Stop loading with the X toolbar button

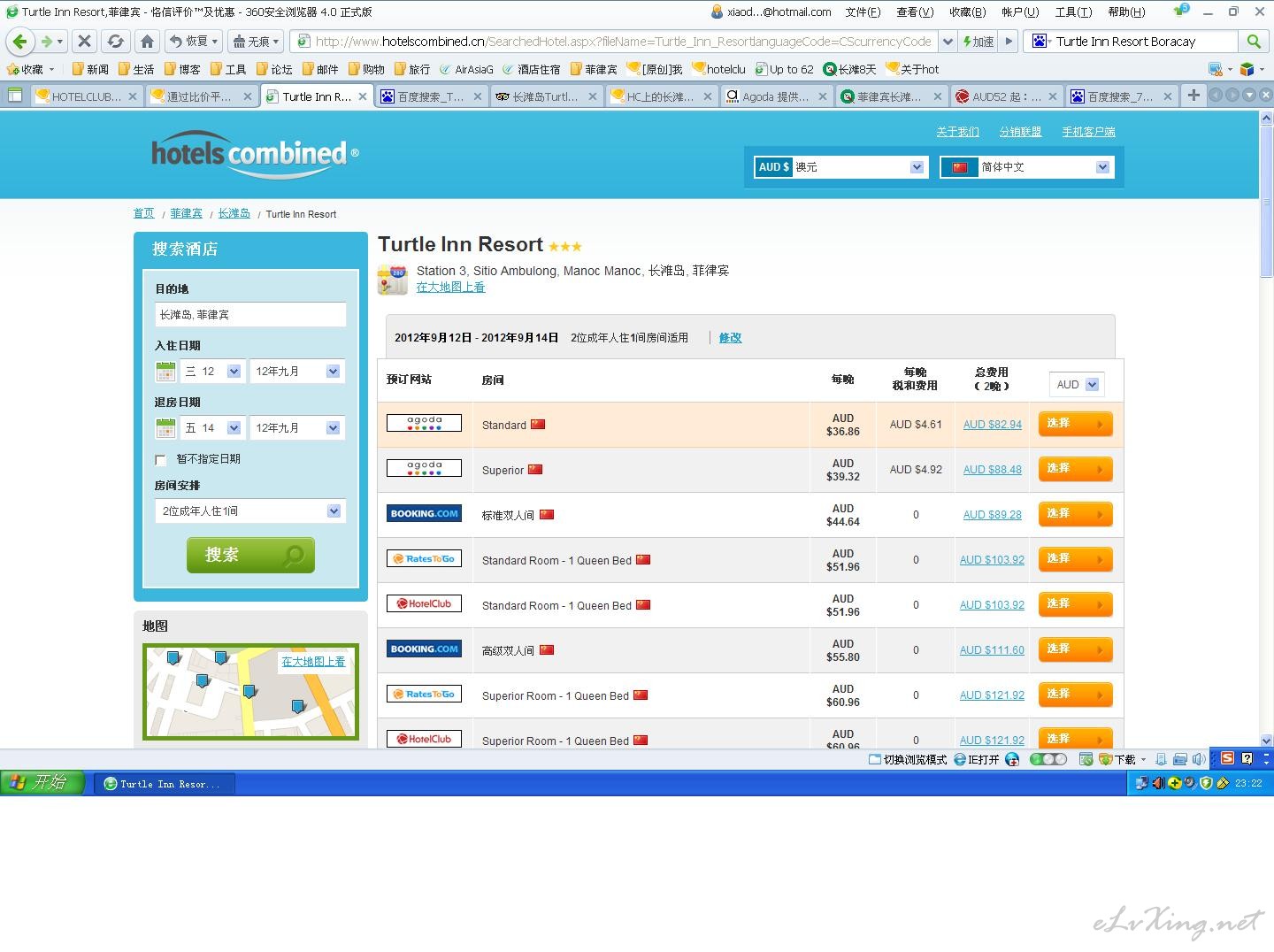pyautogui.click(x=84, y=41)
